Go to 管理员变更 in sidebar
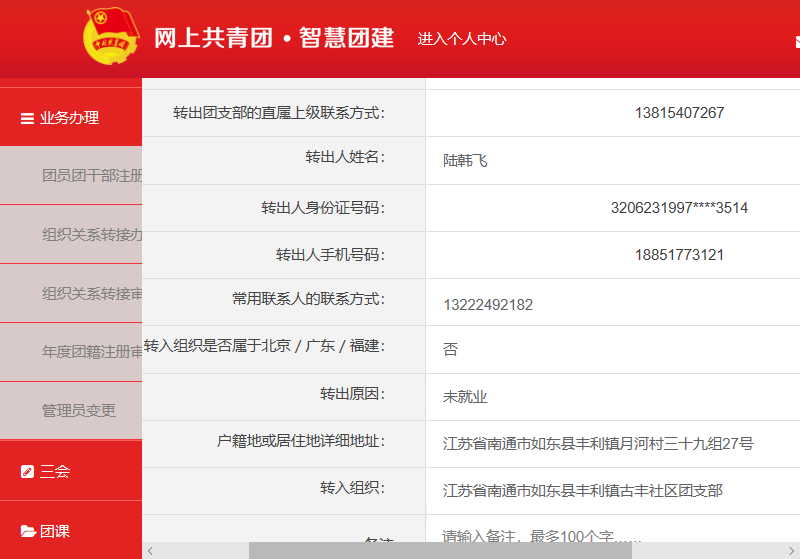Image resolution: width=800 pixels, height=559 pixels. tap(79, 410)
